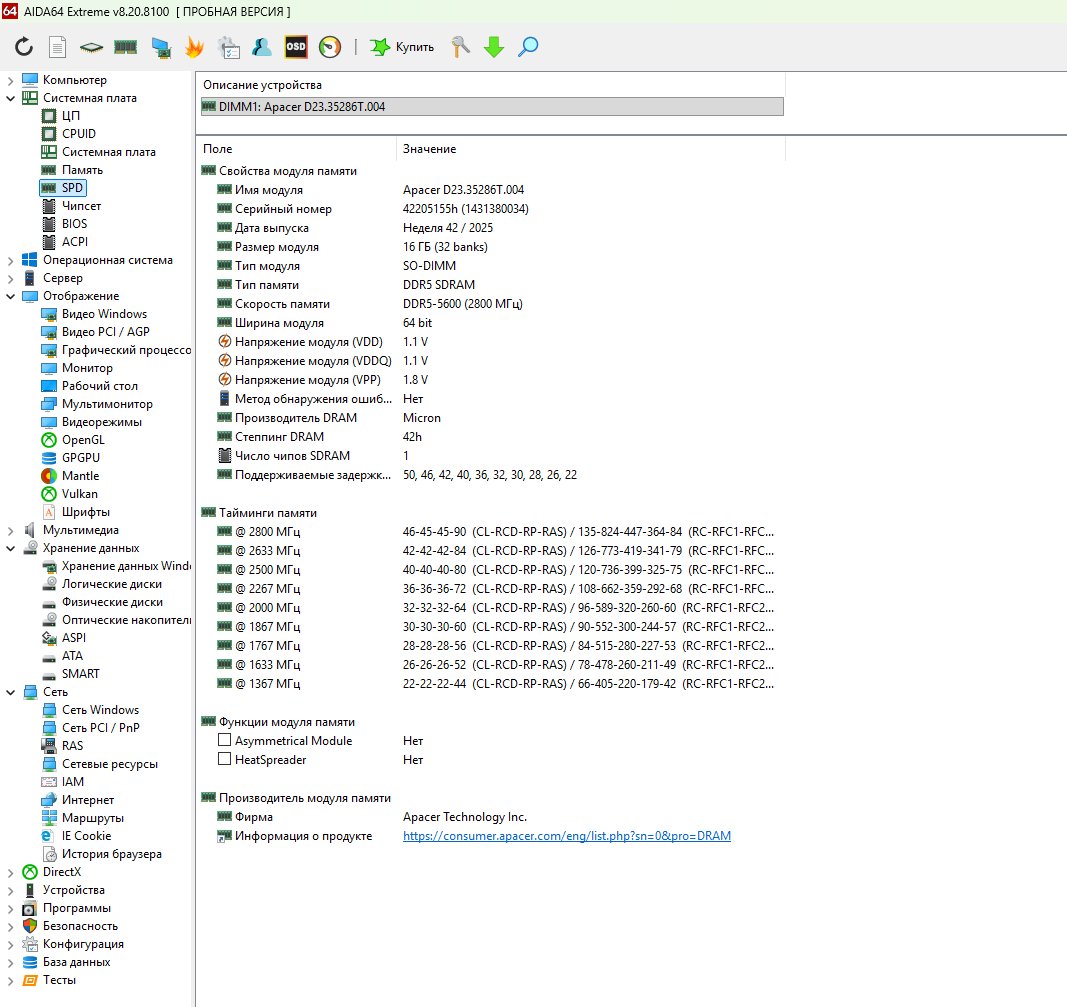Click the Купить (Buy) button
The width and height of the screenshot is (1067, 1007).
click(x=402, y=47)
